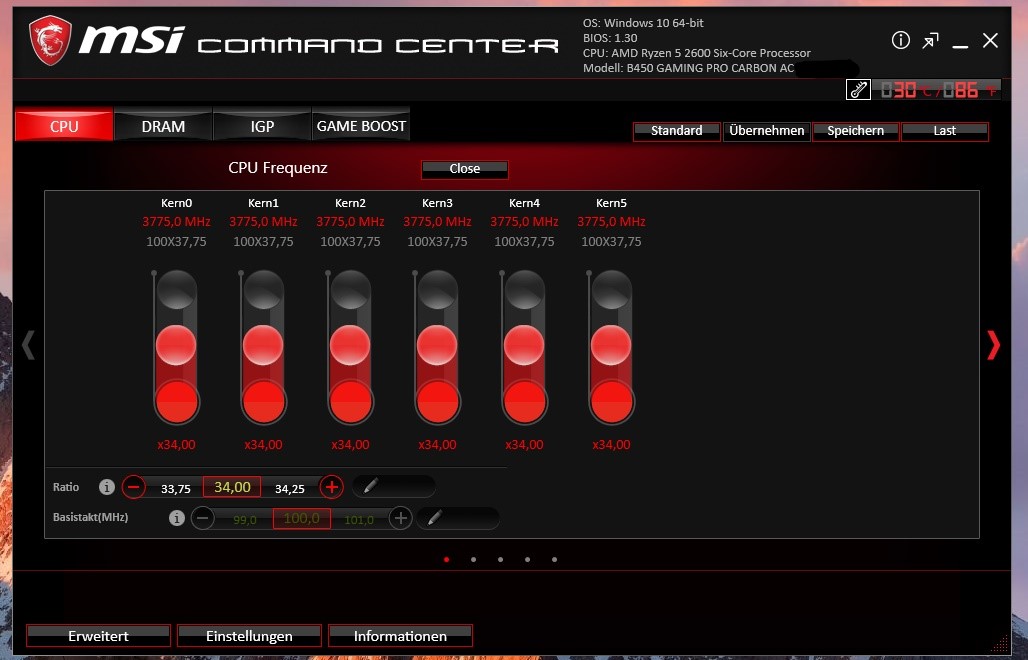Click the Speichern button
The height and width of the screenshot is (660, 1028).
pyautogui.click(x=856, y=131)
